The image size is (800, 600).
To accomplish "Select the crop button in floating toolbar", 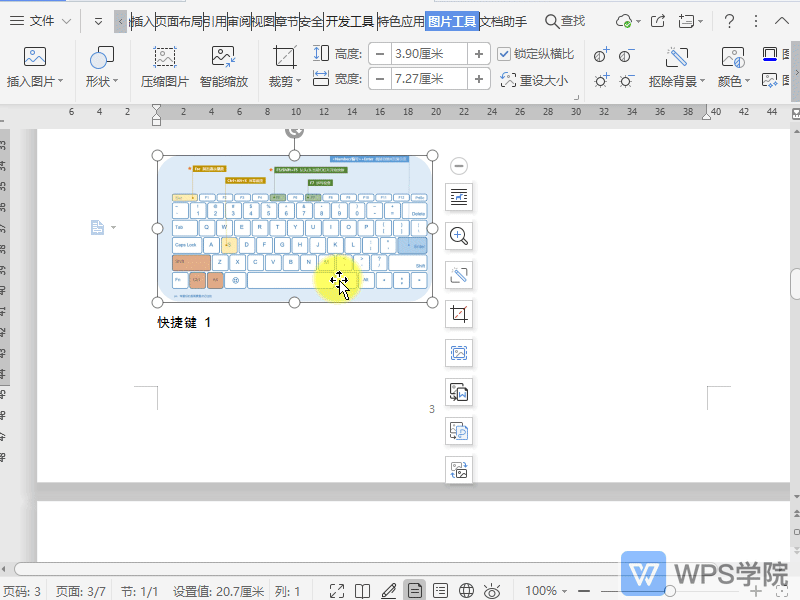I will coord(459,315).
